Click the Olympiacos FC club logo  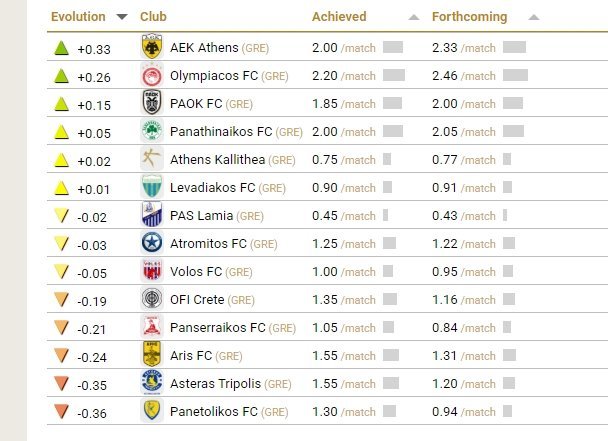click(x=152, y=75)
